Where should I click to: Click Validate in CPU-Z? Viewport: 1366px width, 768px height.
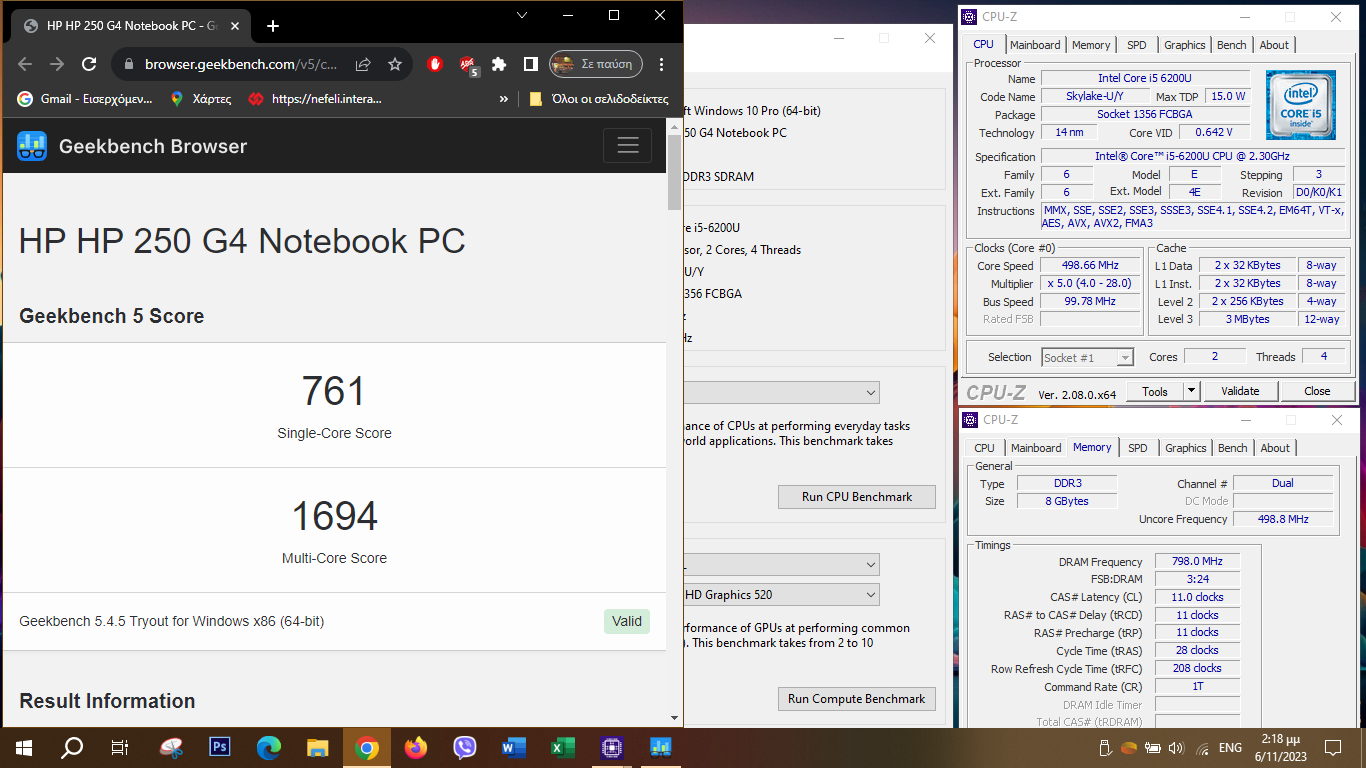[1240, 391]
